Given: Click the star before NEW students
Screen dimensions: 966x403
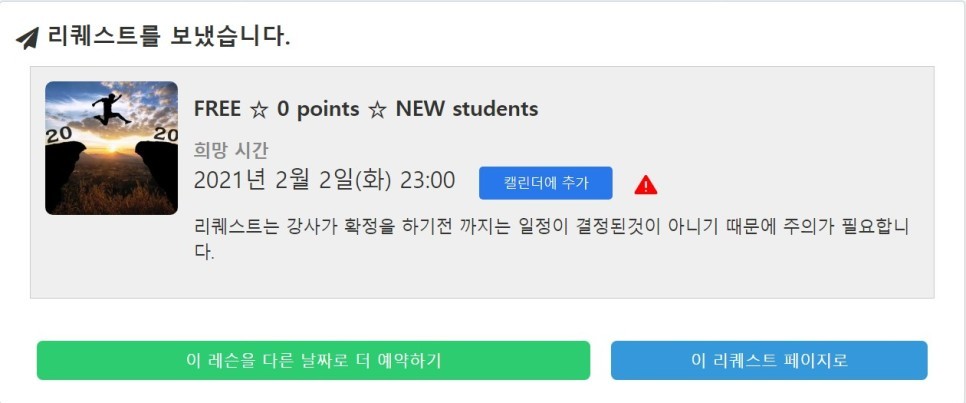Looking at the screenshot, I should [x=377, y=109].
